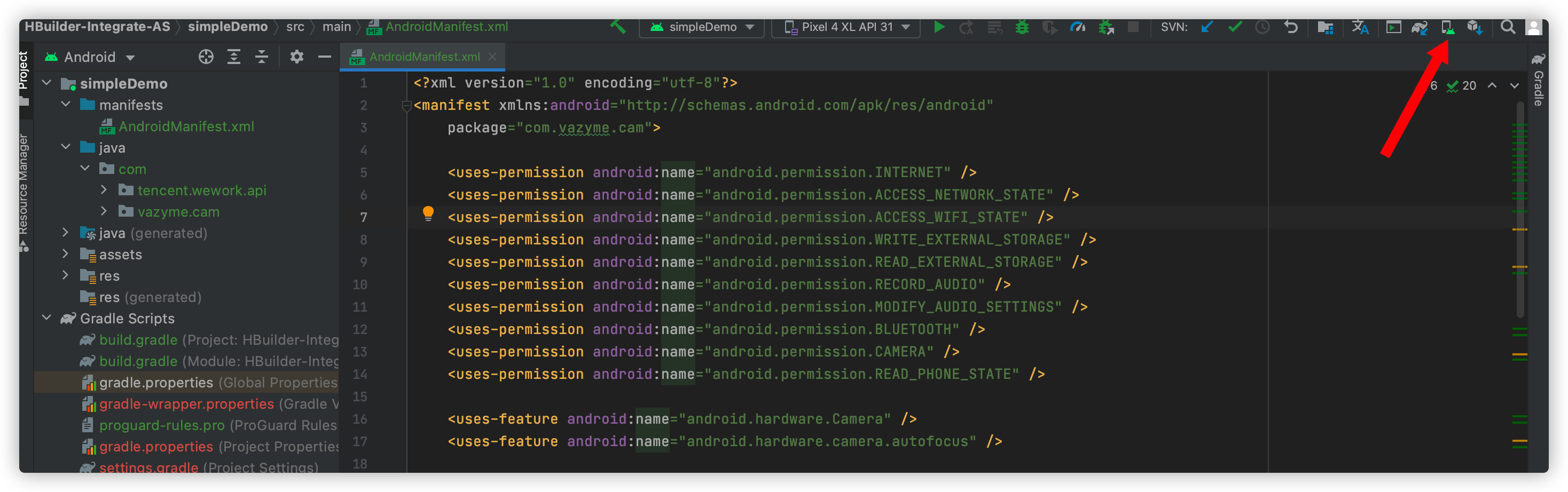
Task: Expand the tencent.wework.api package
Action: point(104,190)
